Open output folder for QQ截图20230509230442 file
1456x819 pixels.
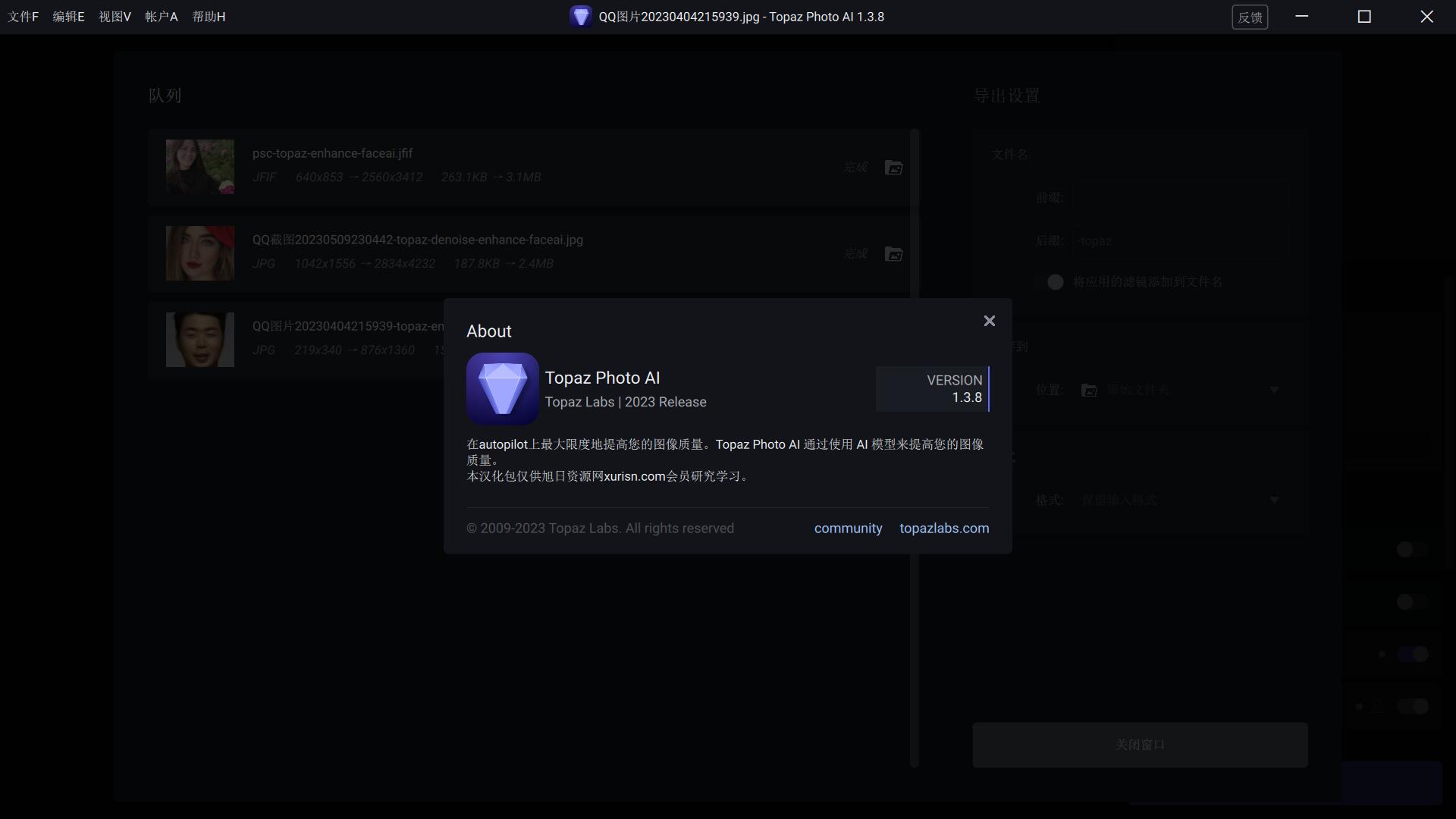pos(894,254)
